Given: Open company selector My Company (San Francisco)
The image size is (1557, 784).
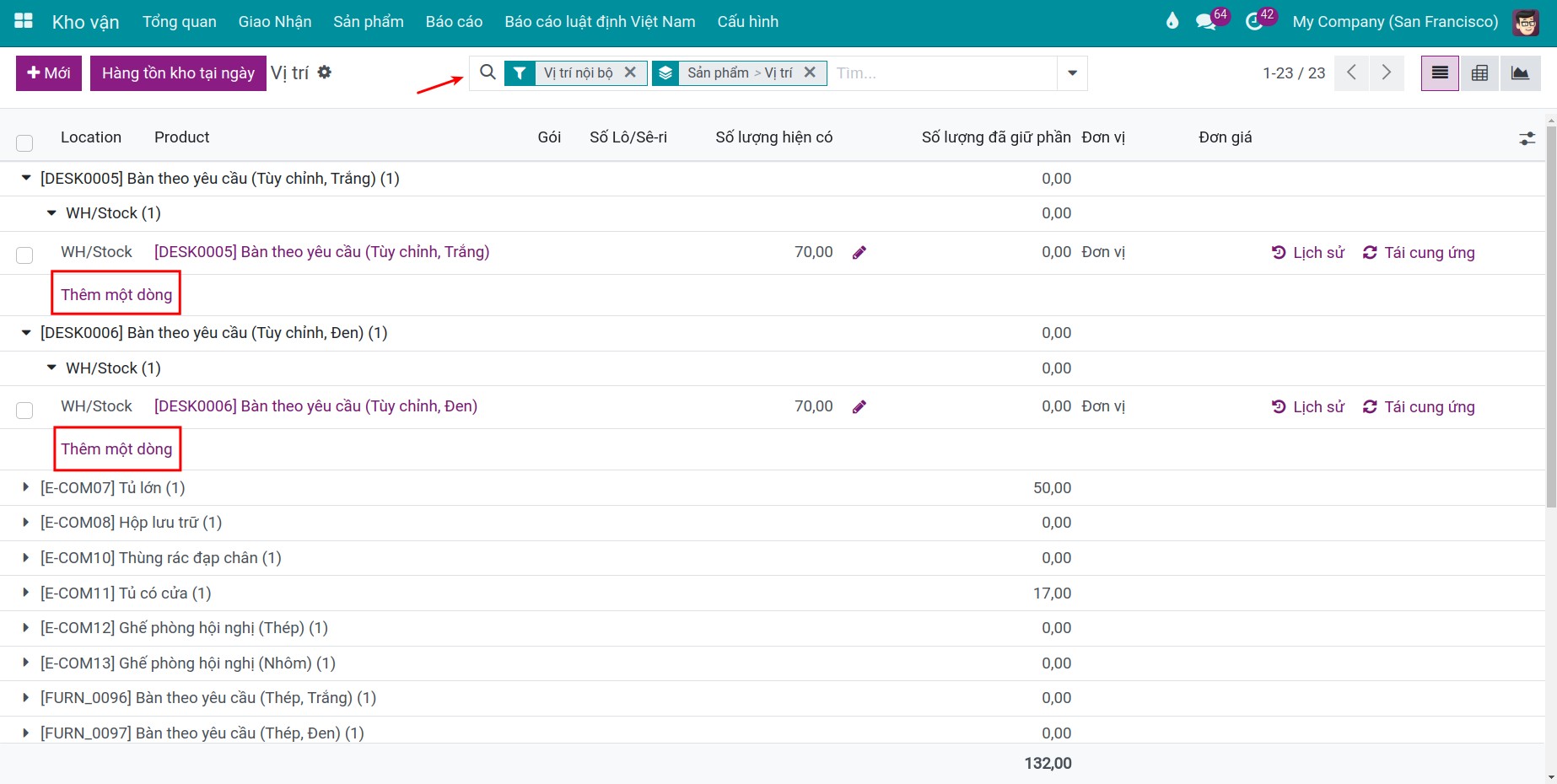Looking at the screenshot, I should click(x=1395, y=22).
